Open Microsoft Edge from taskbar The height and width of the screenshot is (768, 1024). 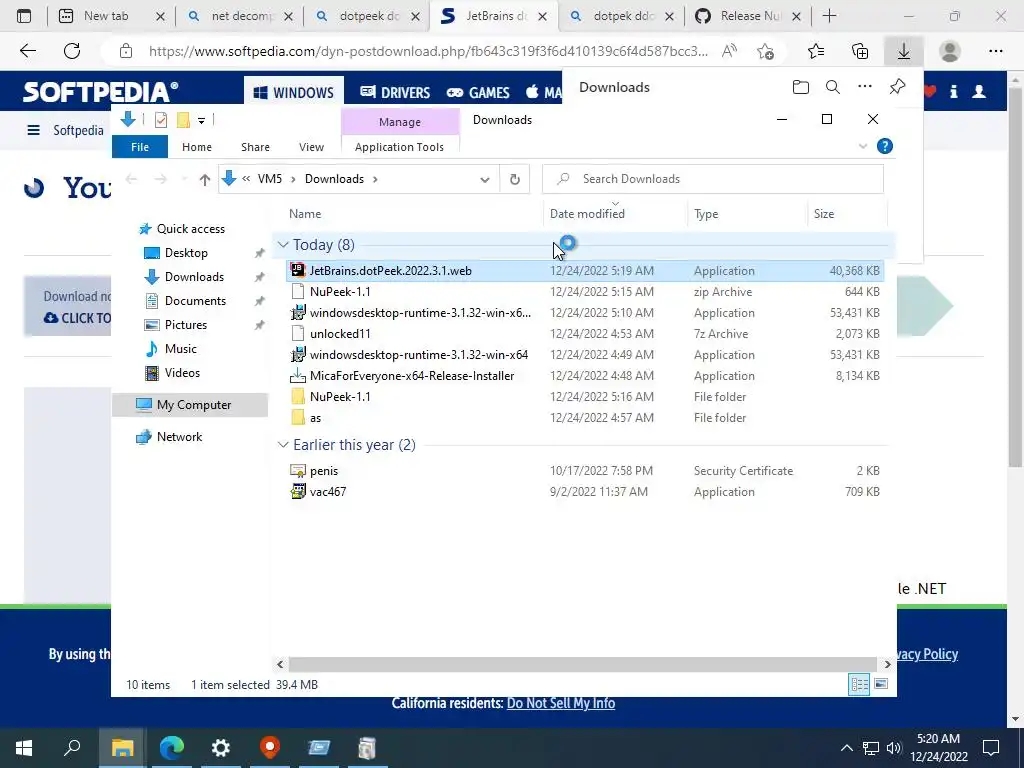click(172, 748)
